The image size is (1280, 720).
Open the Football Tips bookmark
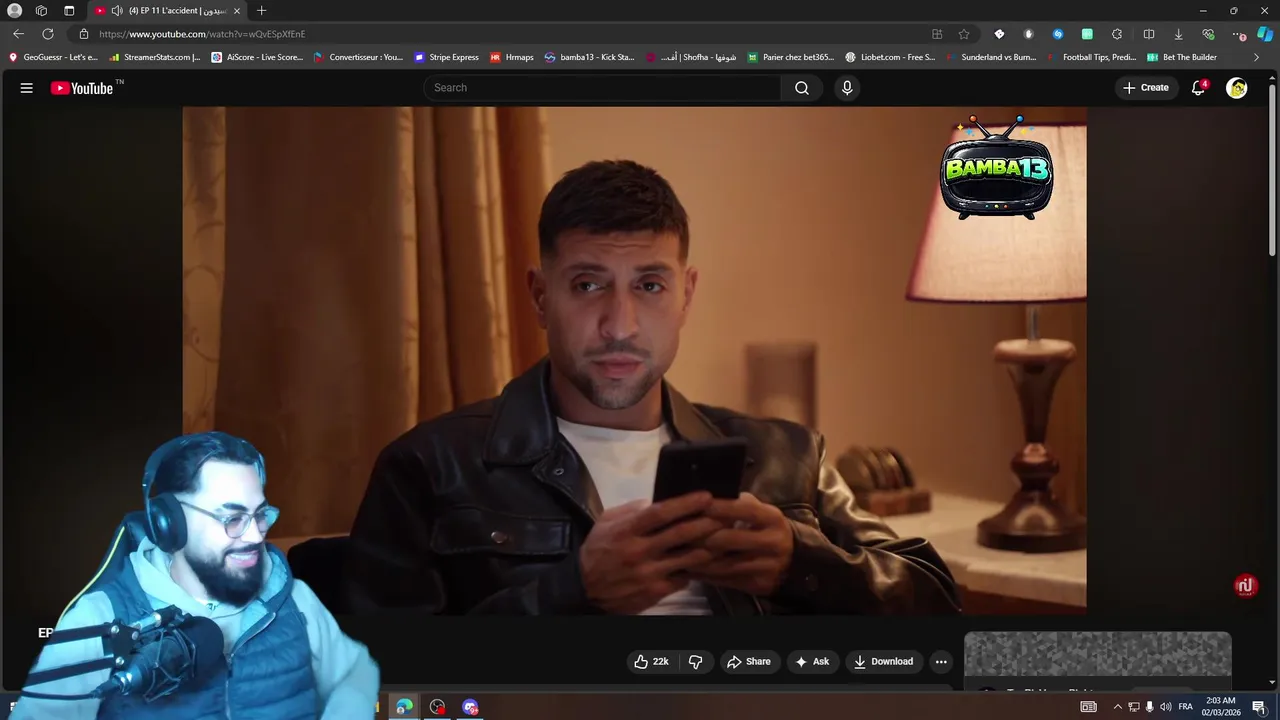tap(1092, 57)
